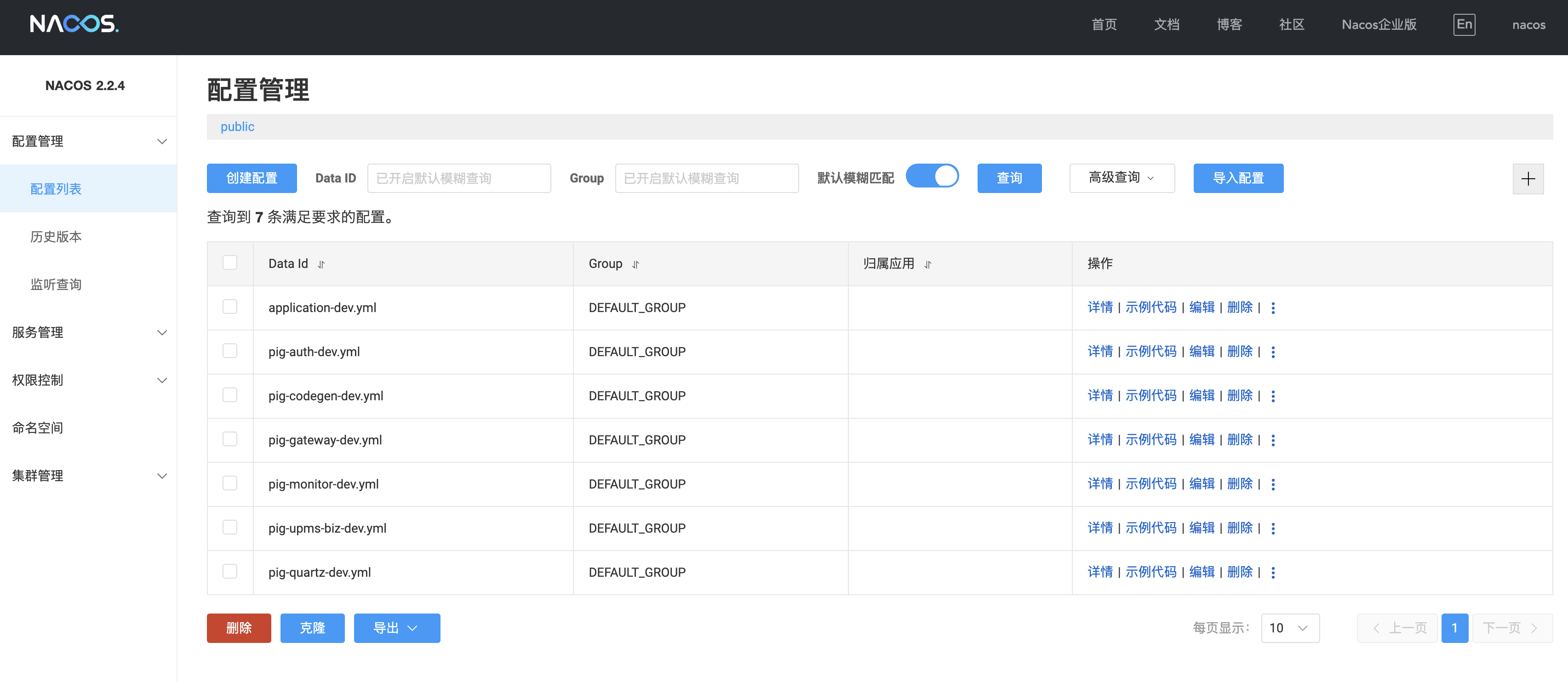
Task: Collapse the 配置管理 sidebar section
Action: [x=88, y=141]
